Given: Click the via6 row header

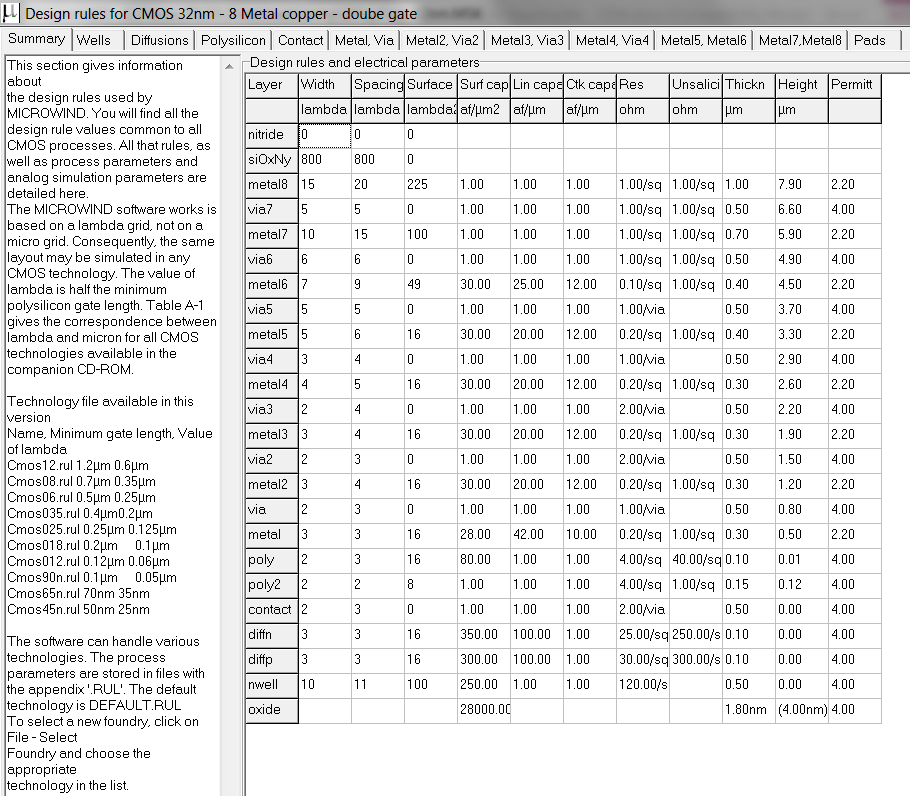Looking at the screenshot, I should (272, 259).
